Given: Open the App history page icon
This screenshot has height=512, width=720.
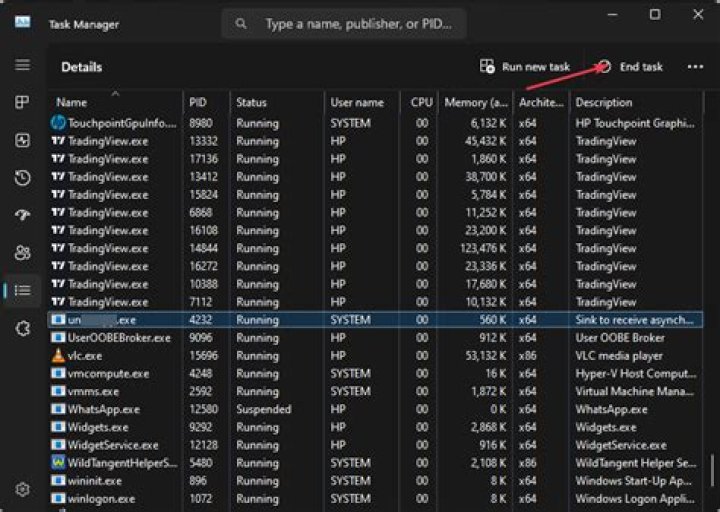Looking at the screenshot, I should pos(22,178).
